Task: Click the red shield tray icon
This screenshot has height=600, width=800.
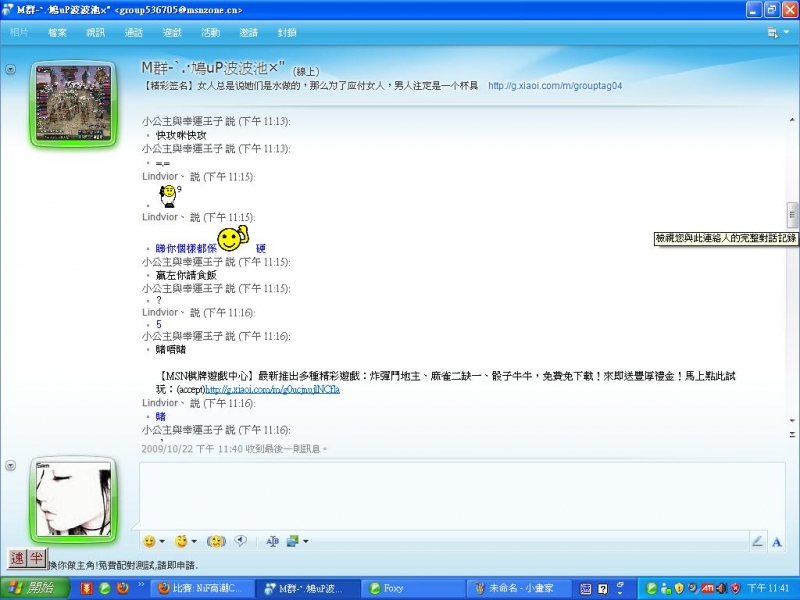Action: point(735,588)
